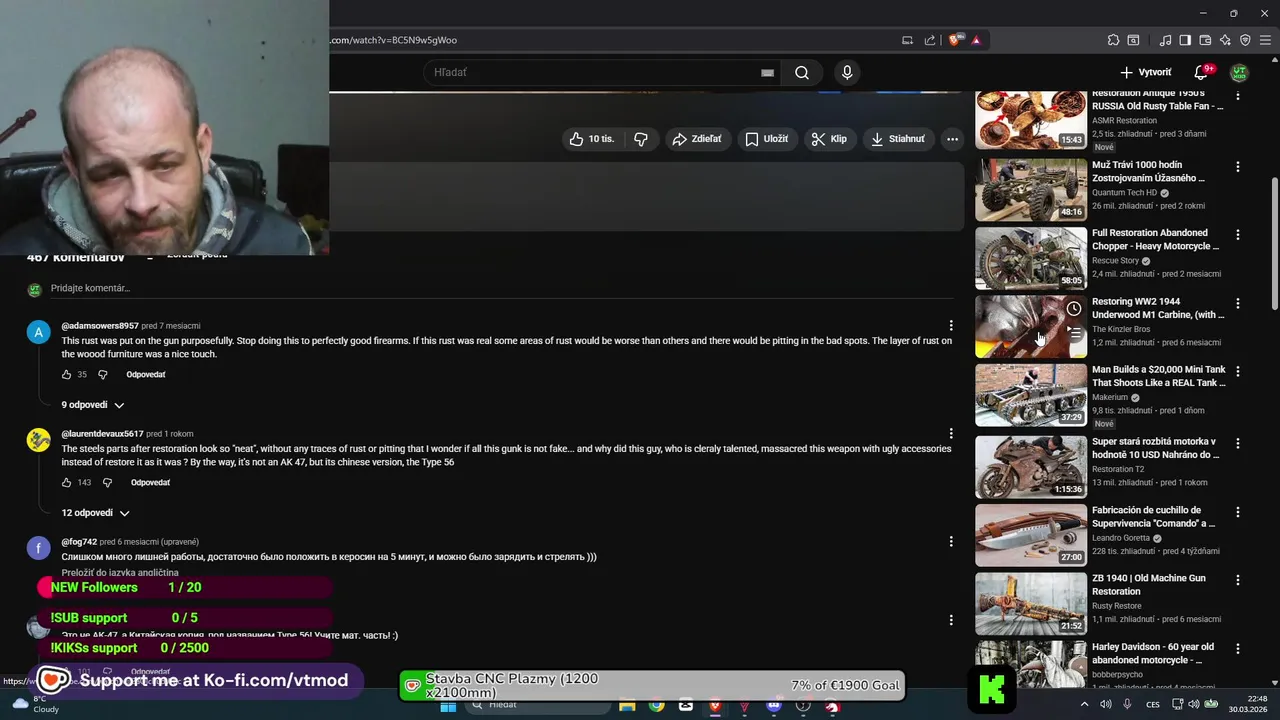Open options for Russia Old Rusty Table Fan video

(1238, 97)
